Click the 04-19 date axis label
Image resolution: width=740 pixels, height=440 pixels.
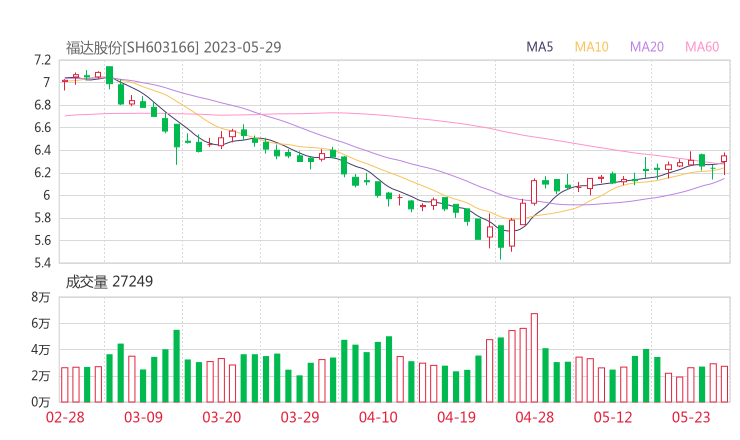tap(456, 417)
